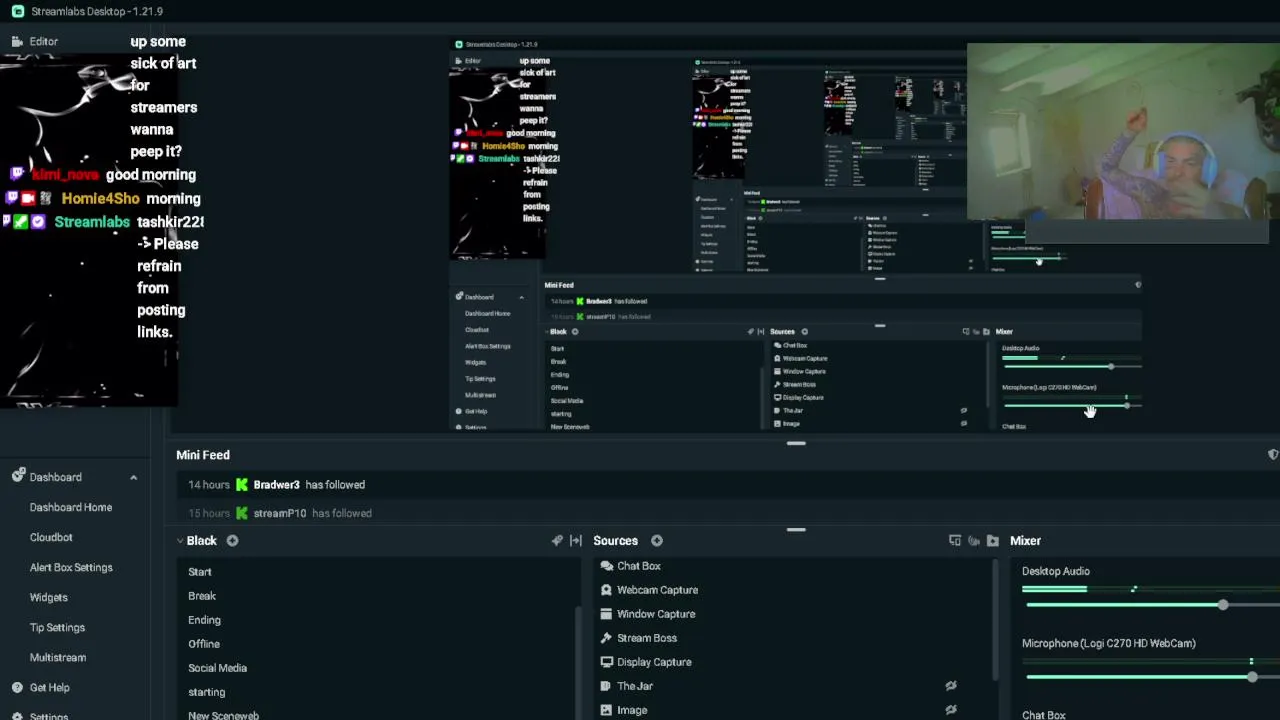Screen dimensions: 1280x720
Task: Open Multistream from the sidebar
Action: (x=58, y=657)
